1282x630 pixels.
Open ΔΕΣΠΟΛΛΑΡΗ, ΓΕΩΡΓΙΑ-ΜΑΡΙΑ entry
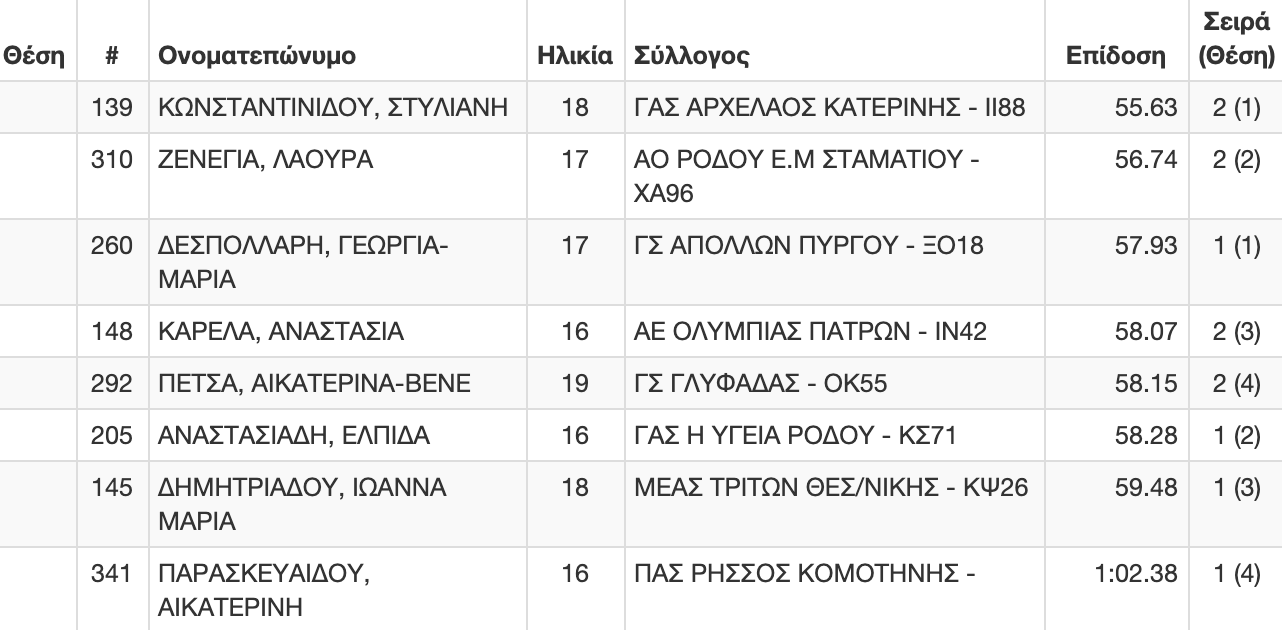pyautogui.click(x=304, y=262)
